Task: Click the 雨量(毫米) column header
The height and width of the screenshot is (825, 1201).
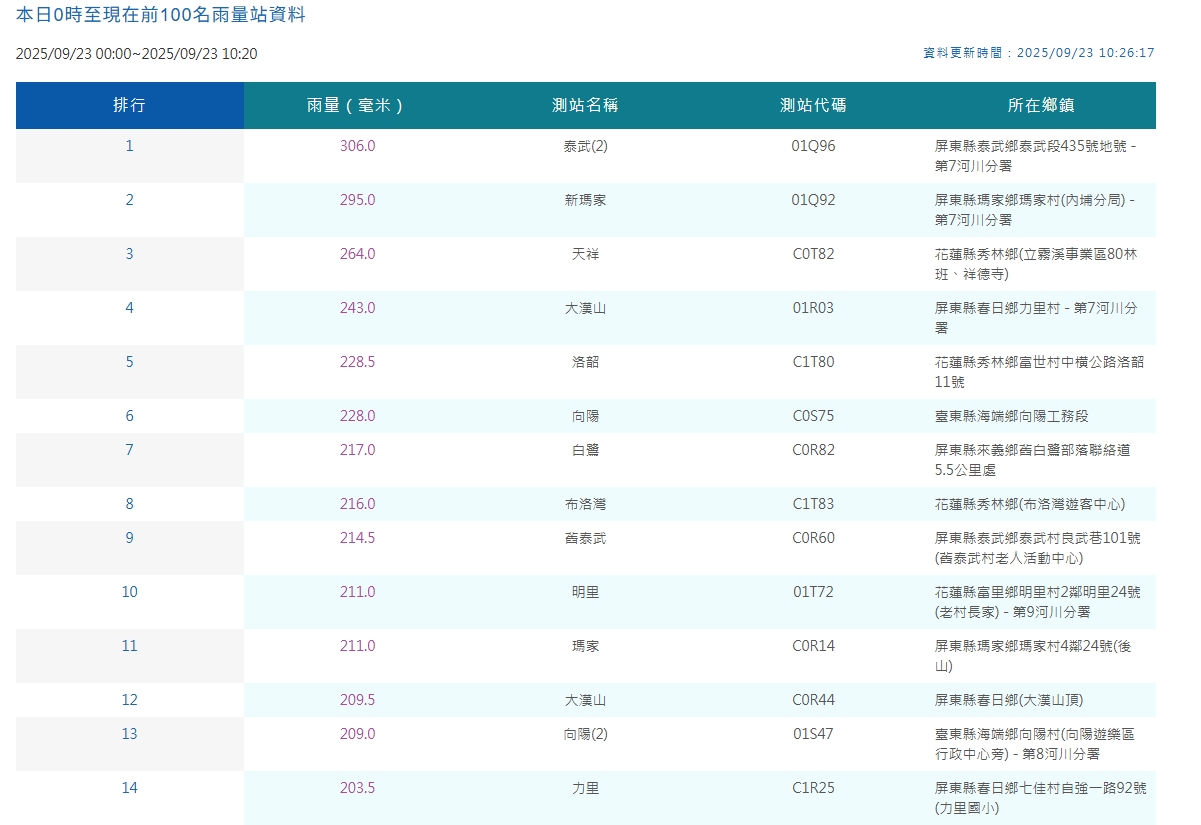Action: click(x=358, y=105)
